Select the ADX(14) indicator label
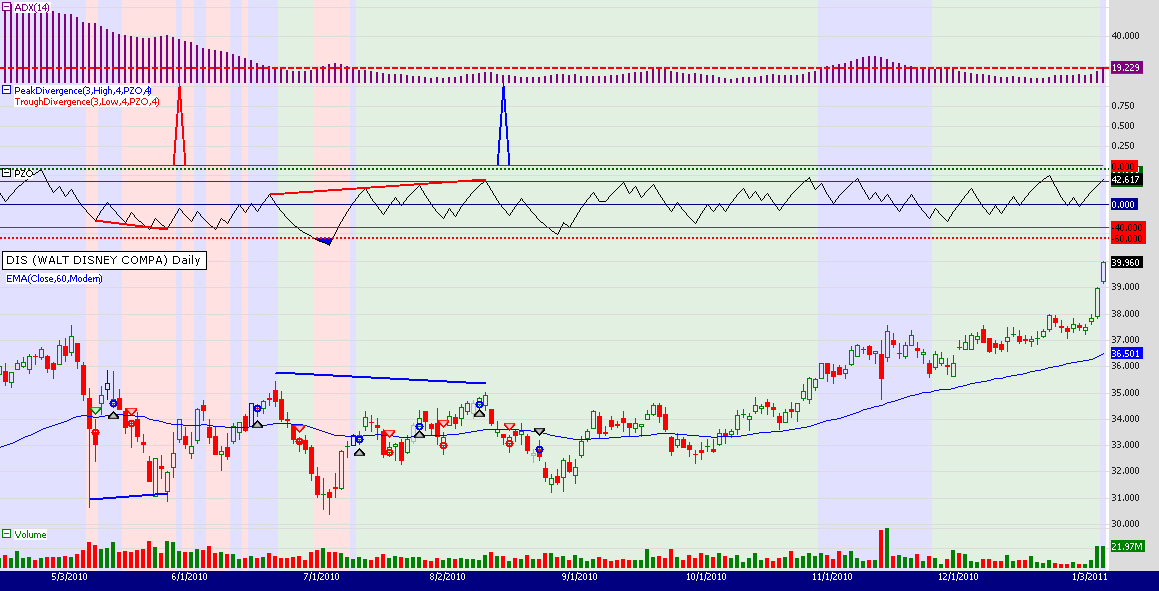The image size is (1159, 591). coord(33,7)
